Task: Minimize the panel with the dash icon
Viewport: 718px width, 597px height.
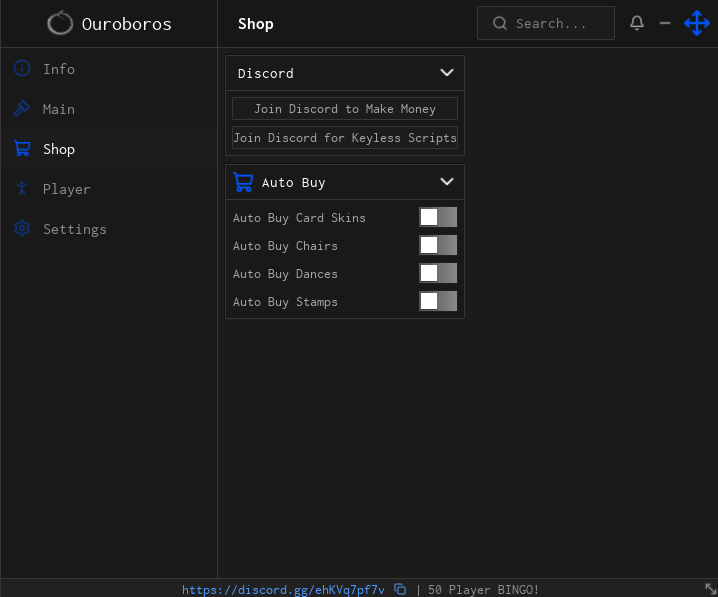Action: click(x=664, y=23)
